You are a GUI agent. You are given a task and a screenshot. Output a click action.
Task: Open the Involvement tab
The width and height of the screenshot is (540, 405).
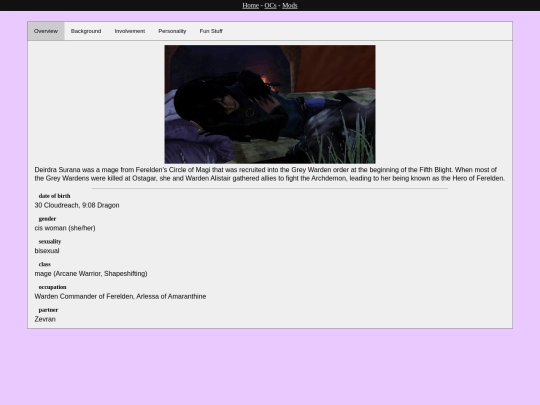[x=130, y=31]
